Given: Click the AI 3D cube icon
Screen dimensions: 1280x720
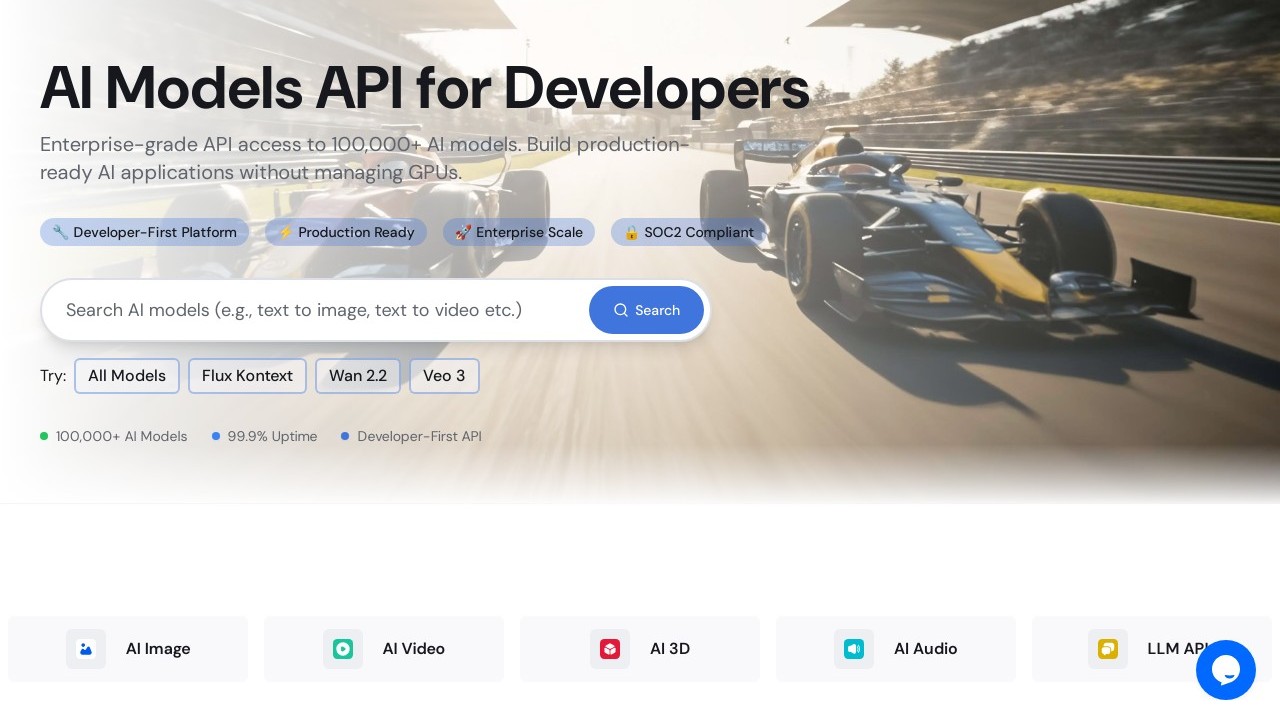Looking at the screenshot, I should (x=610, y=649).
